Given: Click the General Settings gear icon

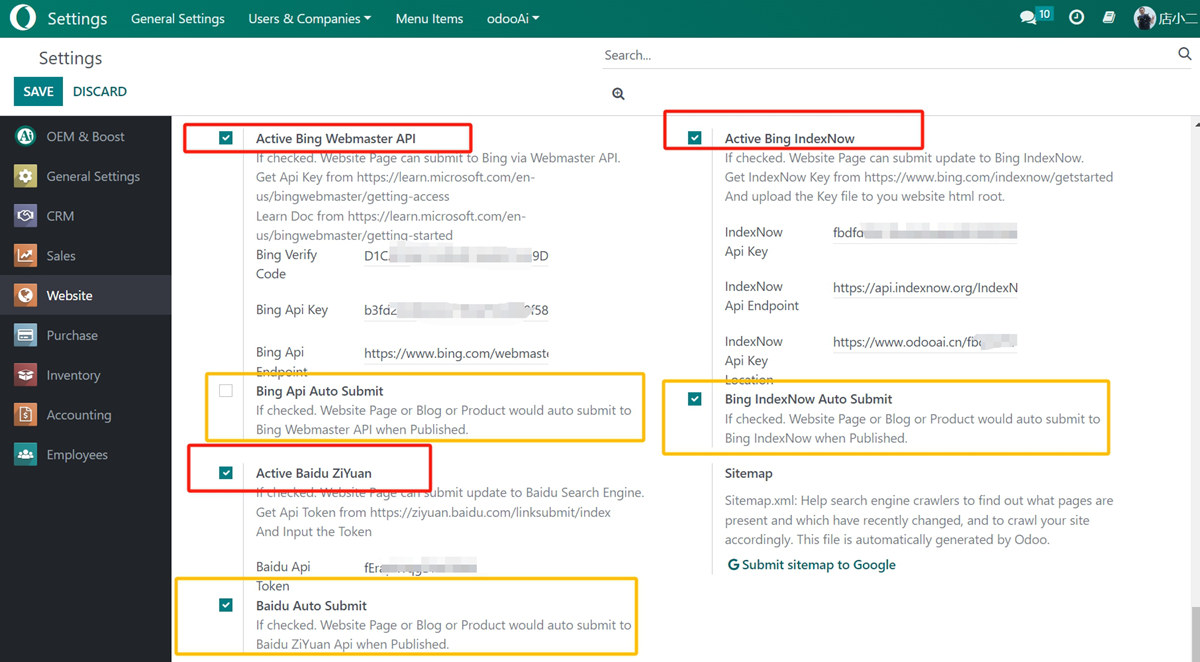Looking at the screenshot, I should point(26,176).
